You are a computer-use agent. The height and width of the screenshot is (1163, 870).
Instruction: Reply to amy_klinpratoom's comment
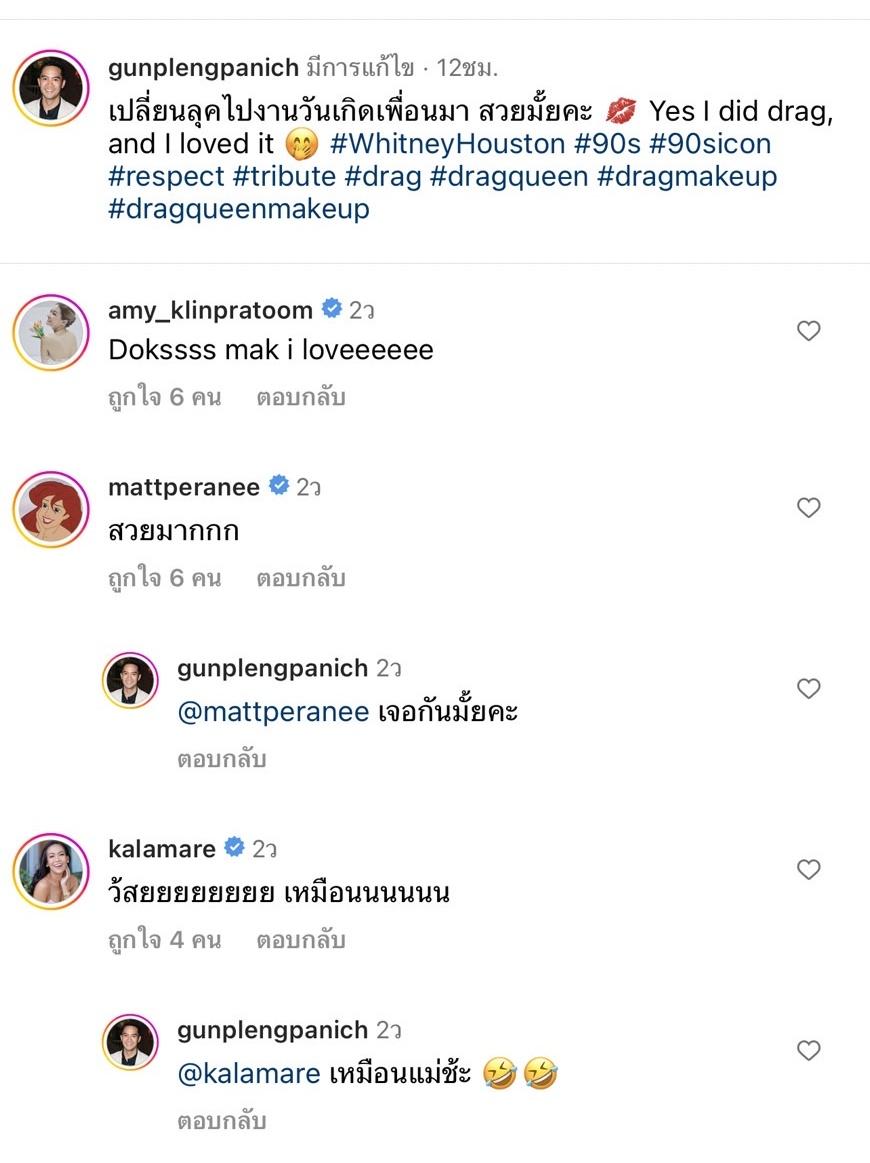(301, 397)
